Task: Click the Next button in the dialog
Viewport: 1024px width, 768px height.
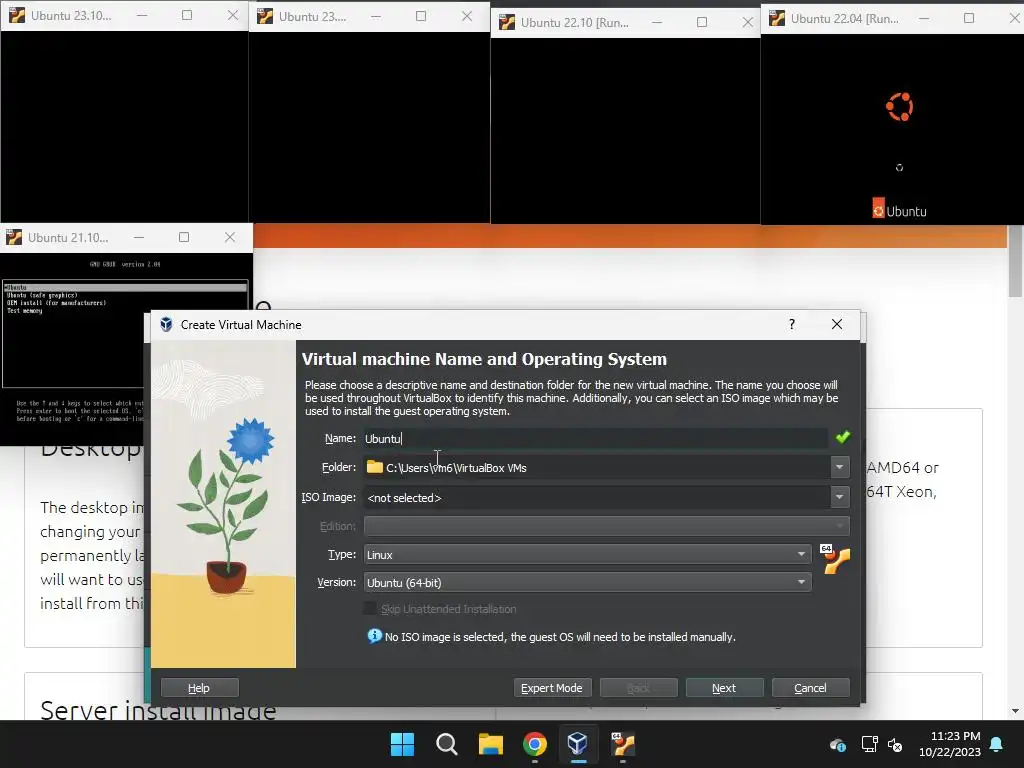Action: [724, 688]
